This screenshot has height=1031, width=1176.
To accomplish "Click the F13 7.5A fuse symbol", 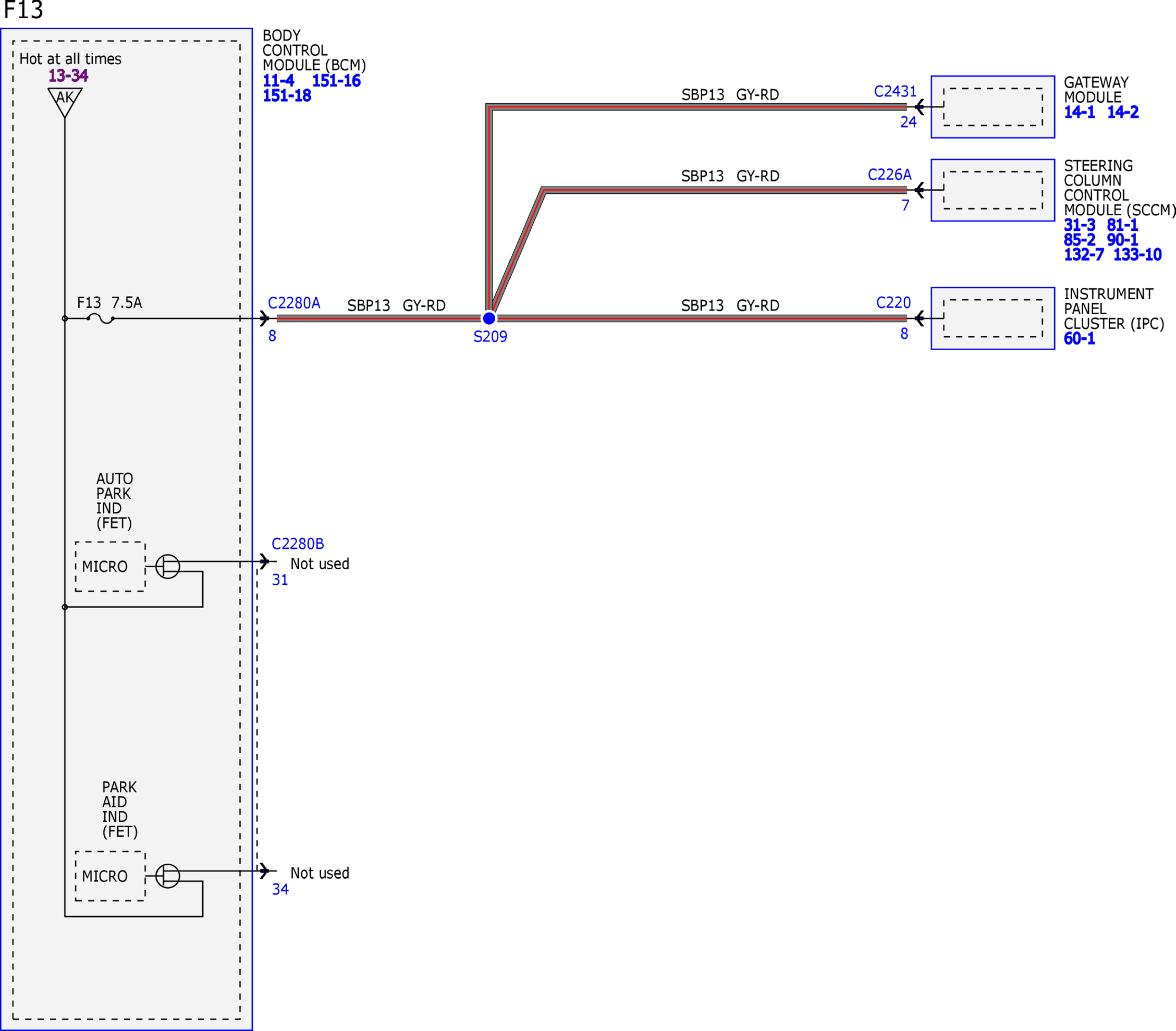I will click(100, 318).
